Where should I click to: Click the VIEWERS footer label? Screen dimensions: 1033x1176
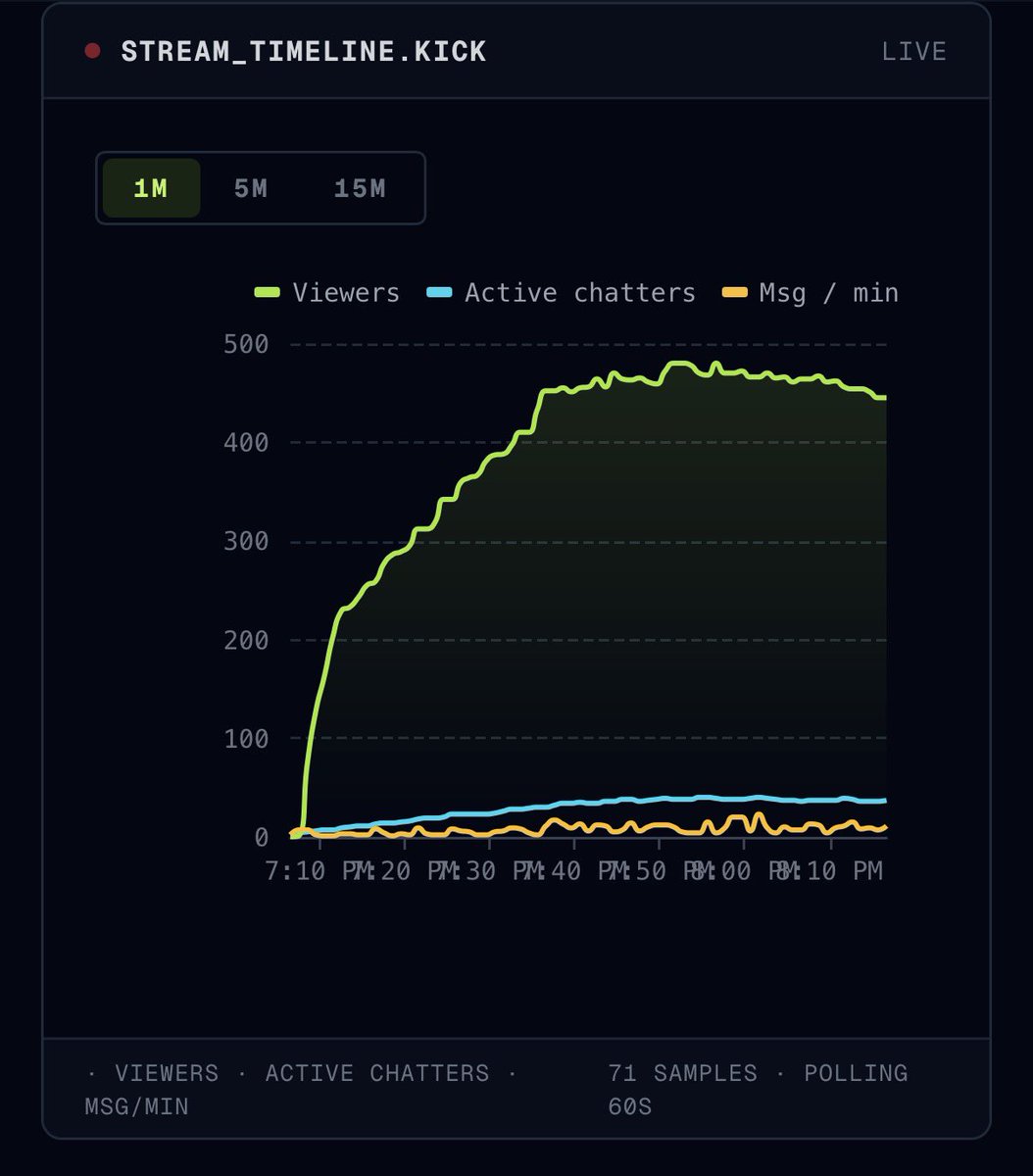coord(167,1073)
